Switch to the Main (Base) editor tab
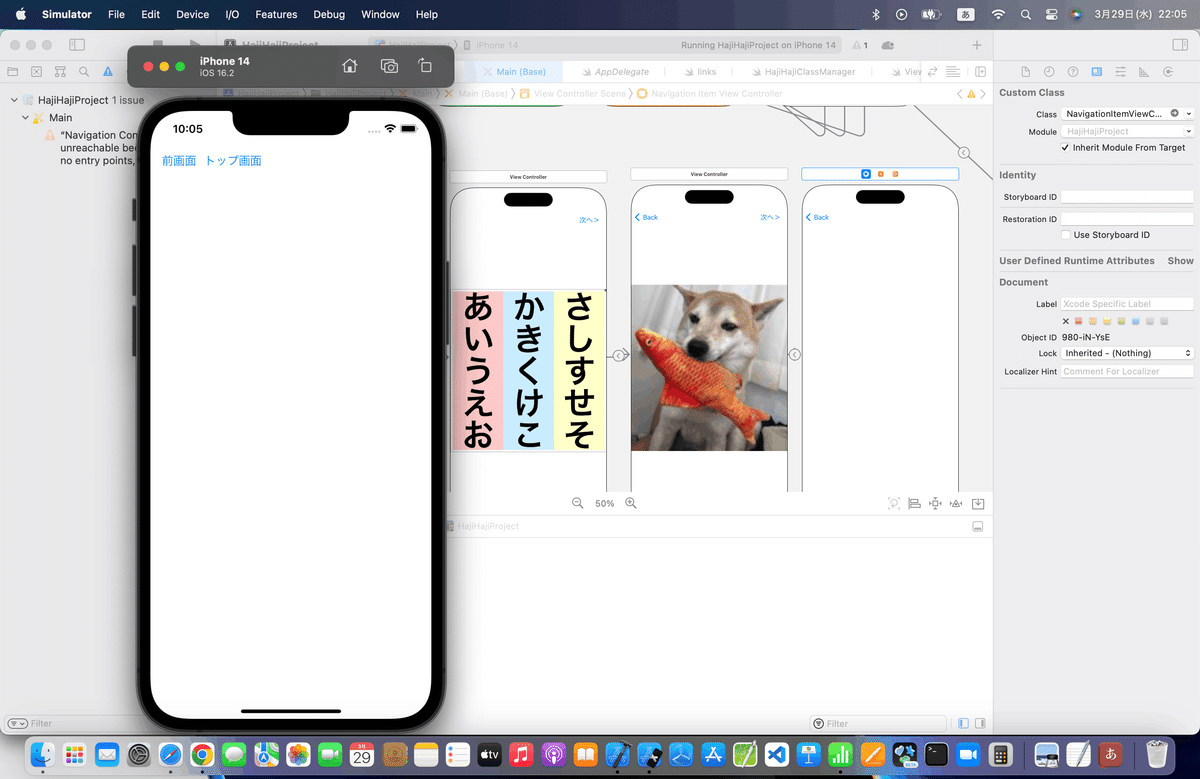 click(513, 72)
